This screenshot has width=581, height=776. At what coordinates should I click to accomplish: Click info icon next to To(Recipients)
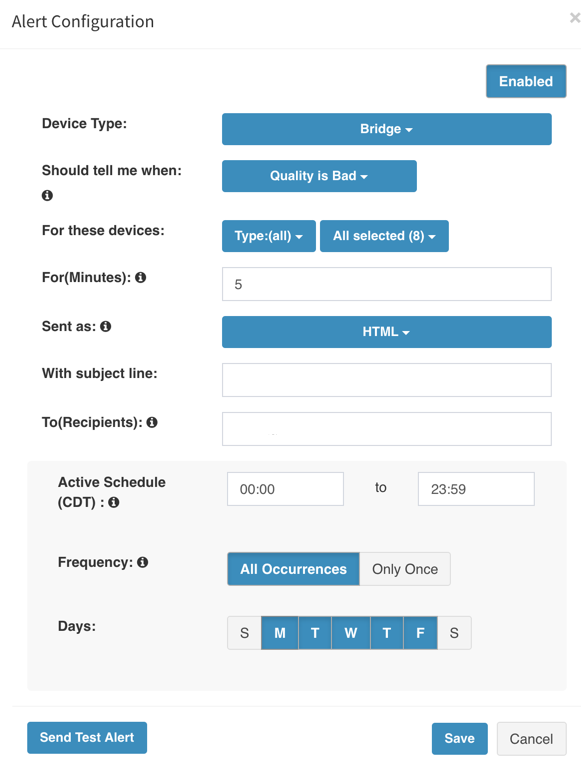click(x=152, y=422)
